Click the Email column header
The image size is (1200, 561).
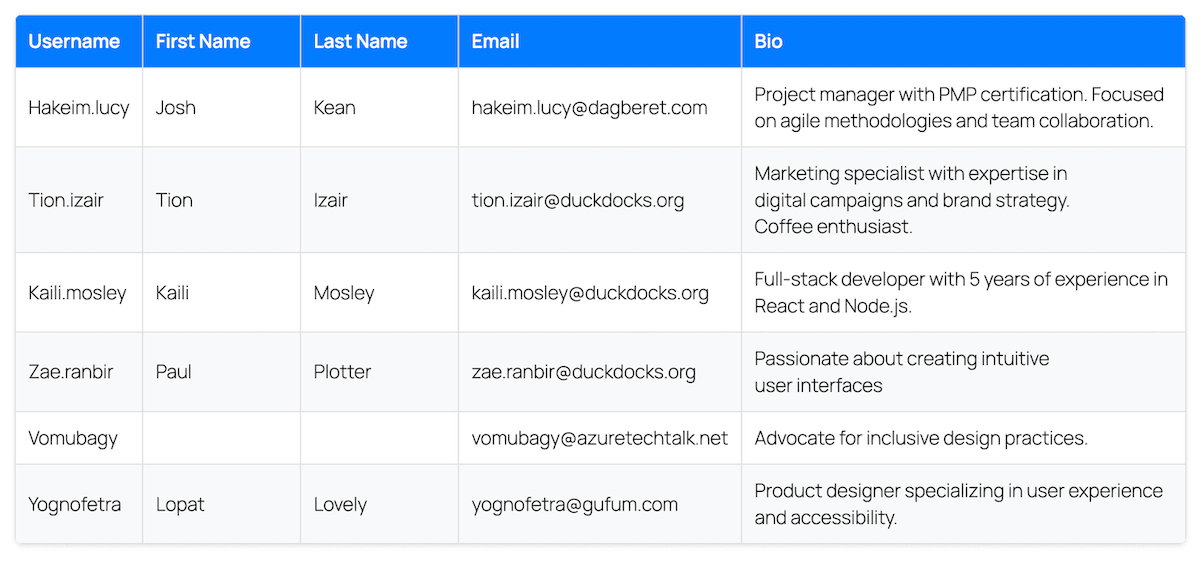[x=600, y=42]
